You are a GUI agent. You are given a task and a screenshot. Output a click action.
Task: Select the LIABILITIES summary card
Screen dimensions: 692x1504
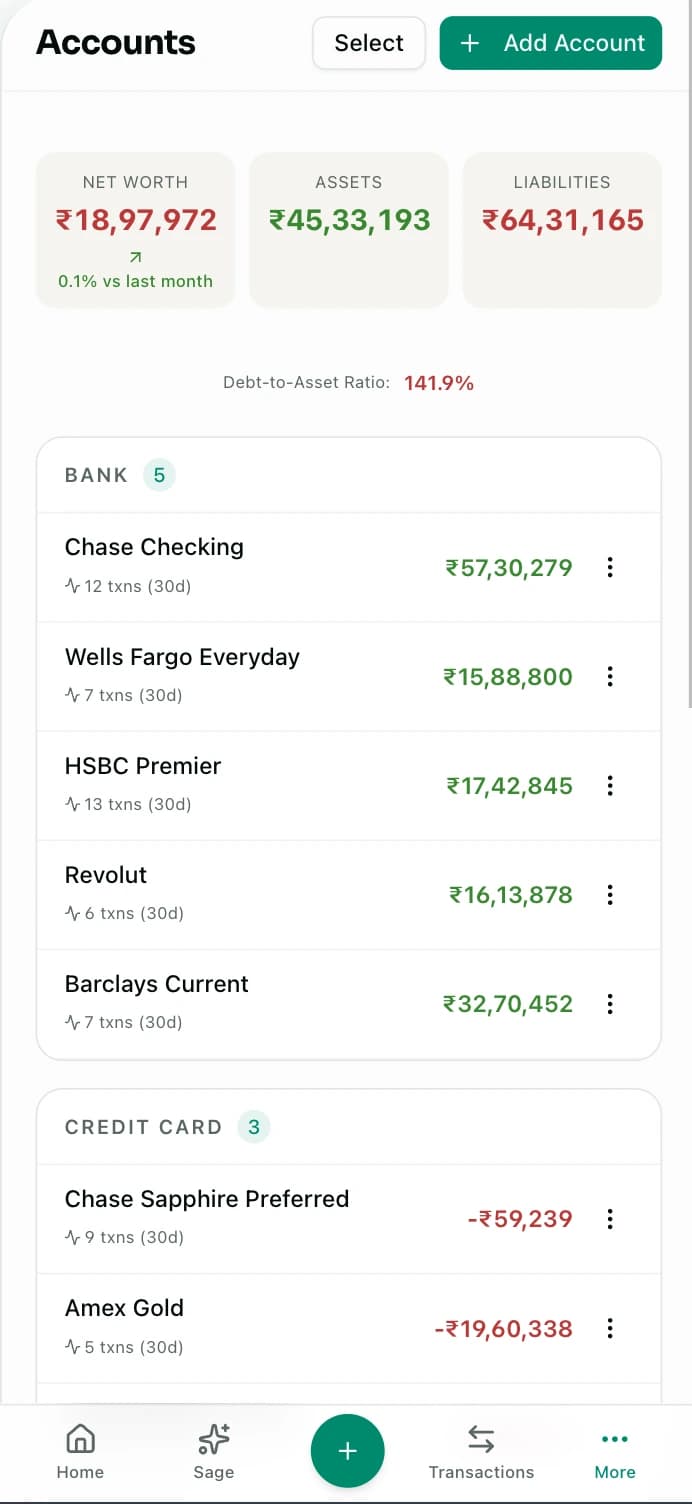point(561,230)
